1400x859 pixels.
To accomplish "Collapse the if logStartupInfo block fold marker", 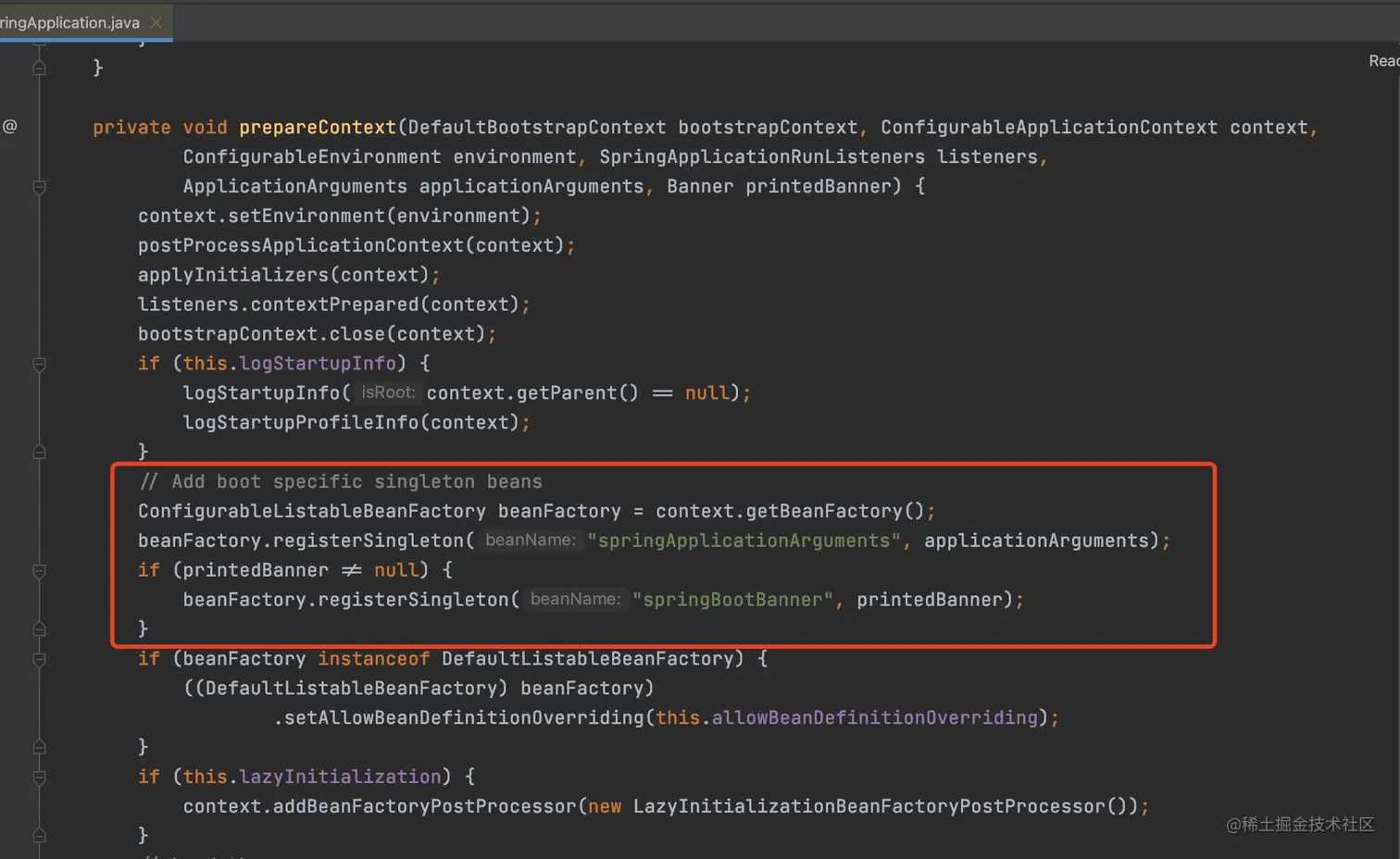I will pyautogui.click(x=39, y=365).
